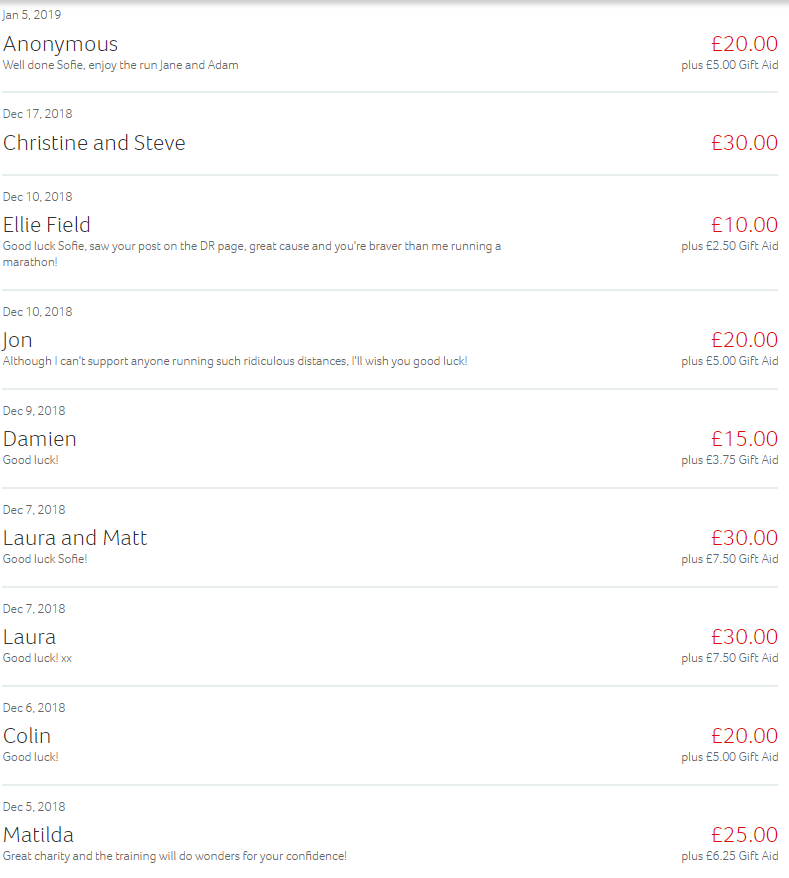Click the donor name Colin
Screen dimensions: 789x878
pyautogui.click(x=27, y=736)
